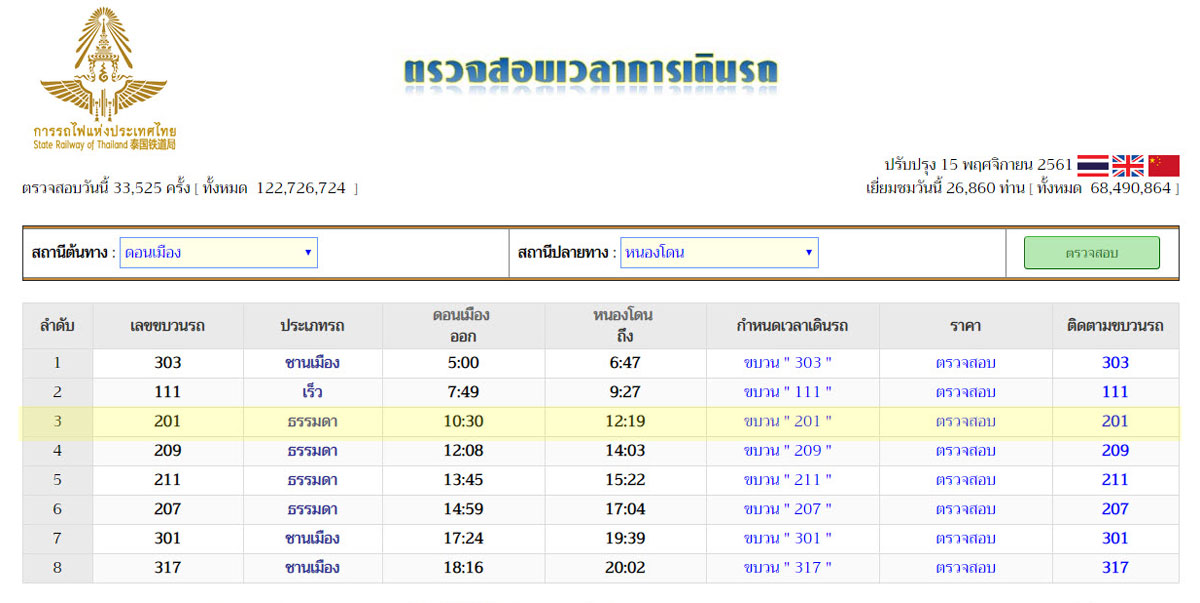
Task: Track train 303 in the tracking column
Action: [1115, 363]
